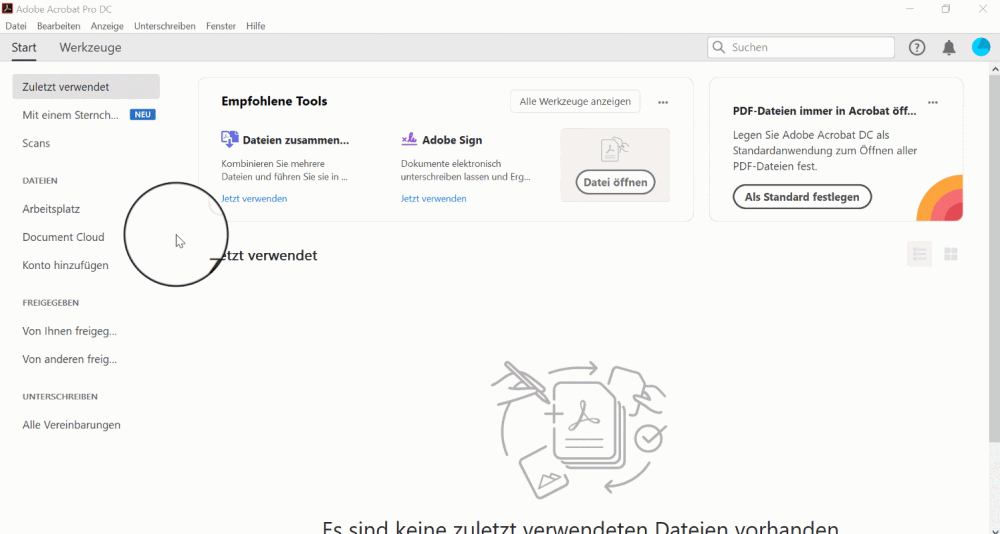Click the search magnifier icon

(x=719, y=47)
